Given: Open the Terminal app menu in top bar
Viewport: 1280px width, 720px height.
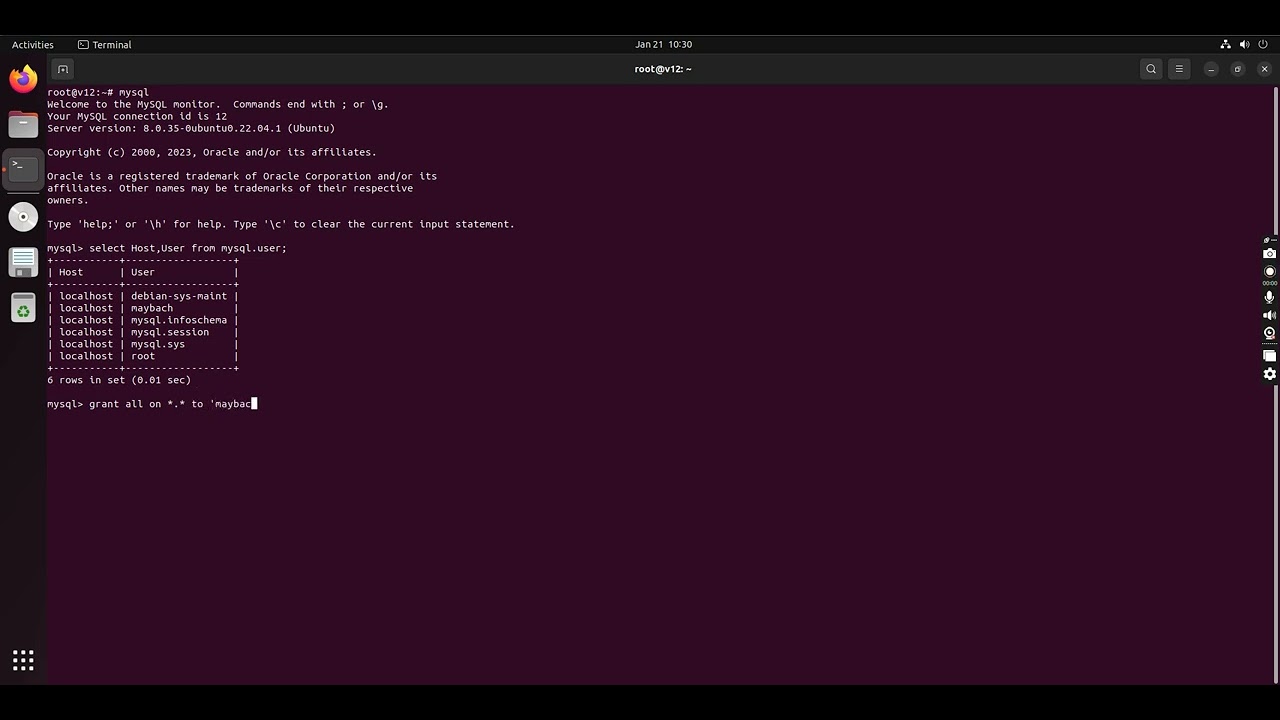Looking at the screenshot, I should click(105, 44).
